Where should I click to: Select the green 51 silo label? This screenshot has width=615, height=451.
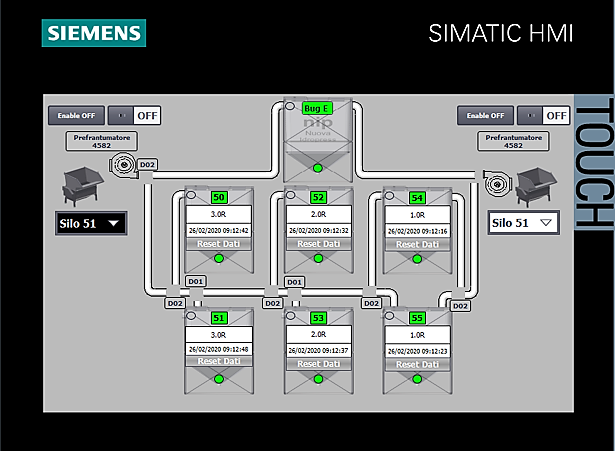coord(219,318)
